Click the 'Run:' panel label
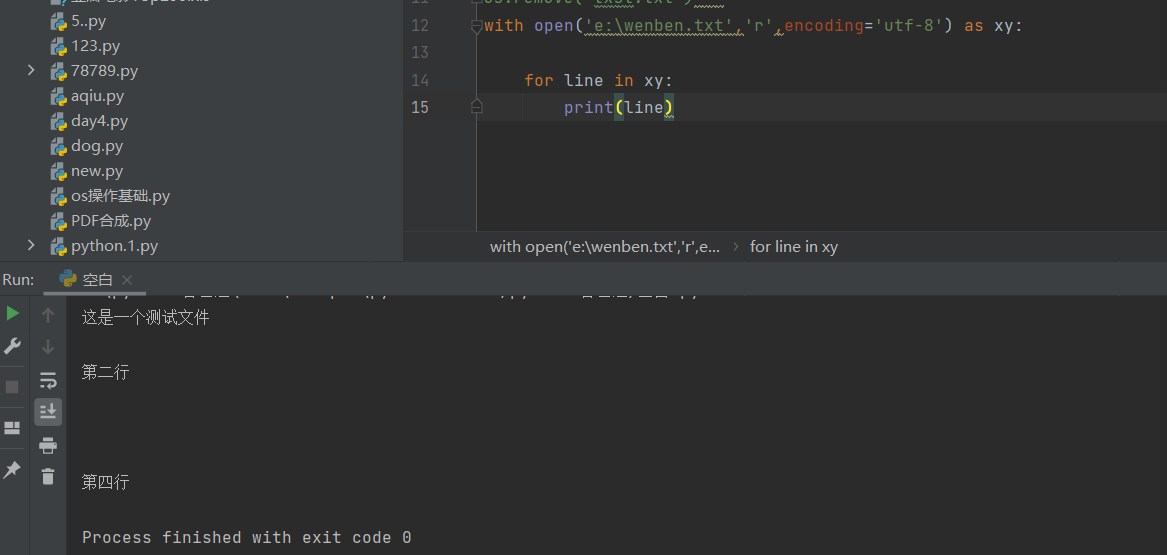 [19, 280]
